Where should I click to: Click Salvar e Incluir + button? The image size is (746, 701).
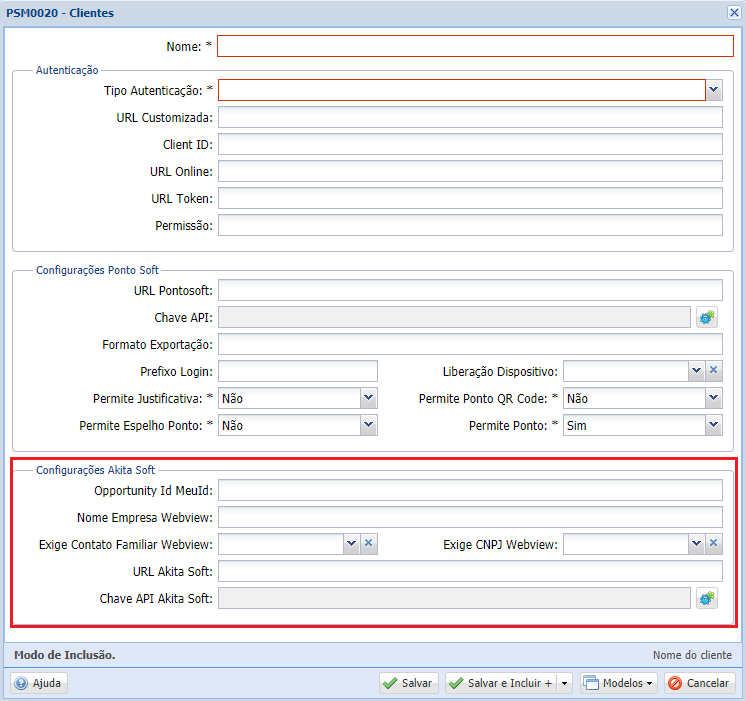point(502,683)
